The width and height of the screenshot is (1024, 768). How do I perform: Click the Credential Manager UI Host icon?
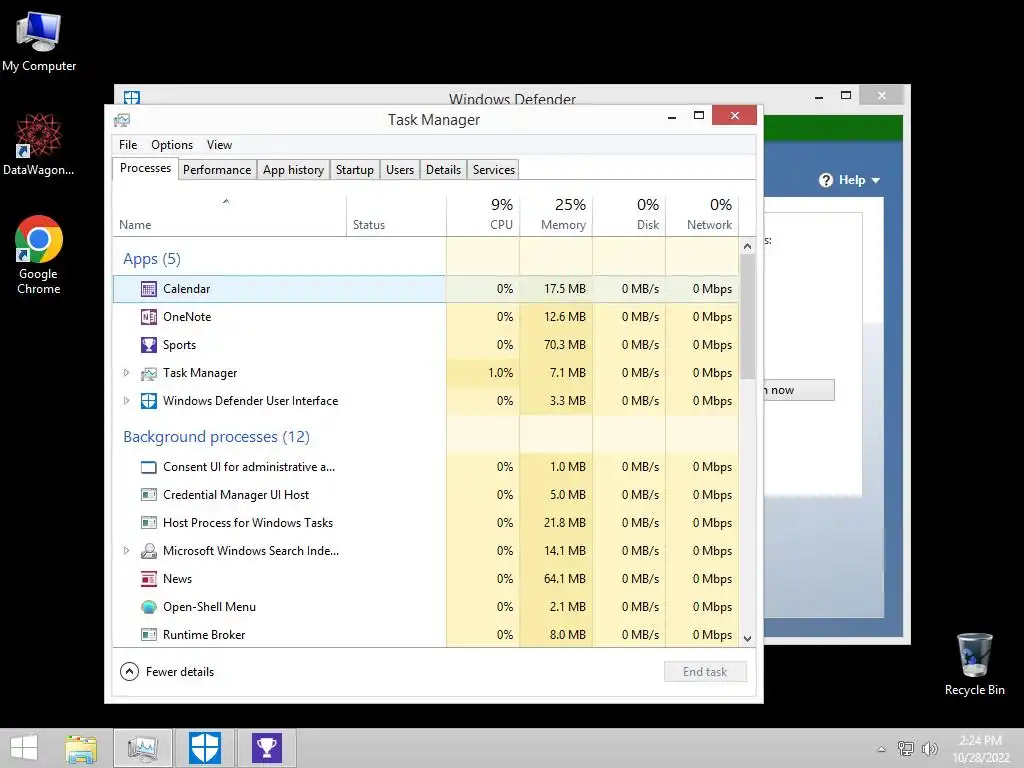tap(149, 495)
